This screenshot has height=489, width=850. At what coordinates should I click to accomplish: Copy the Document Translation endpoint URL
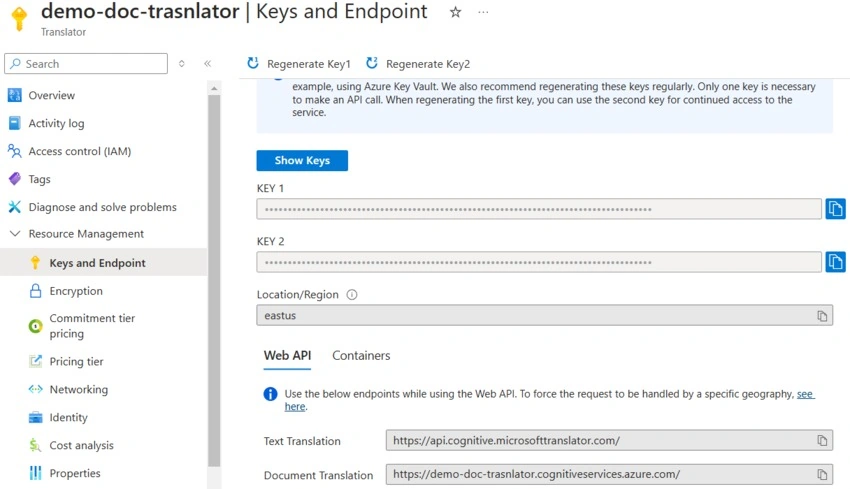tap(822, 474)
